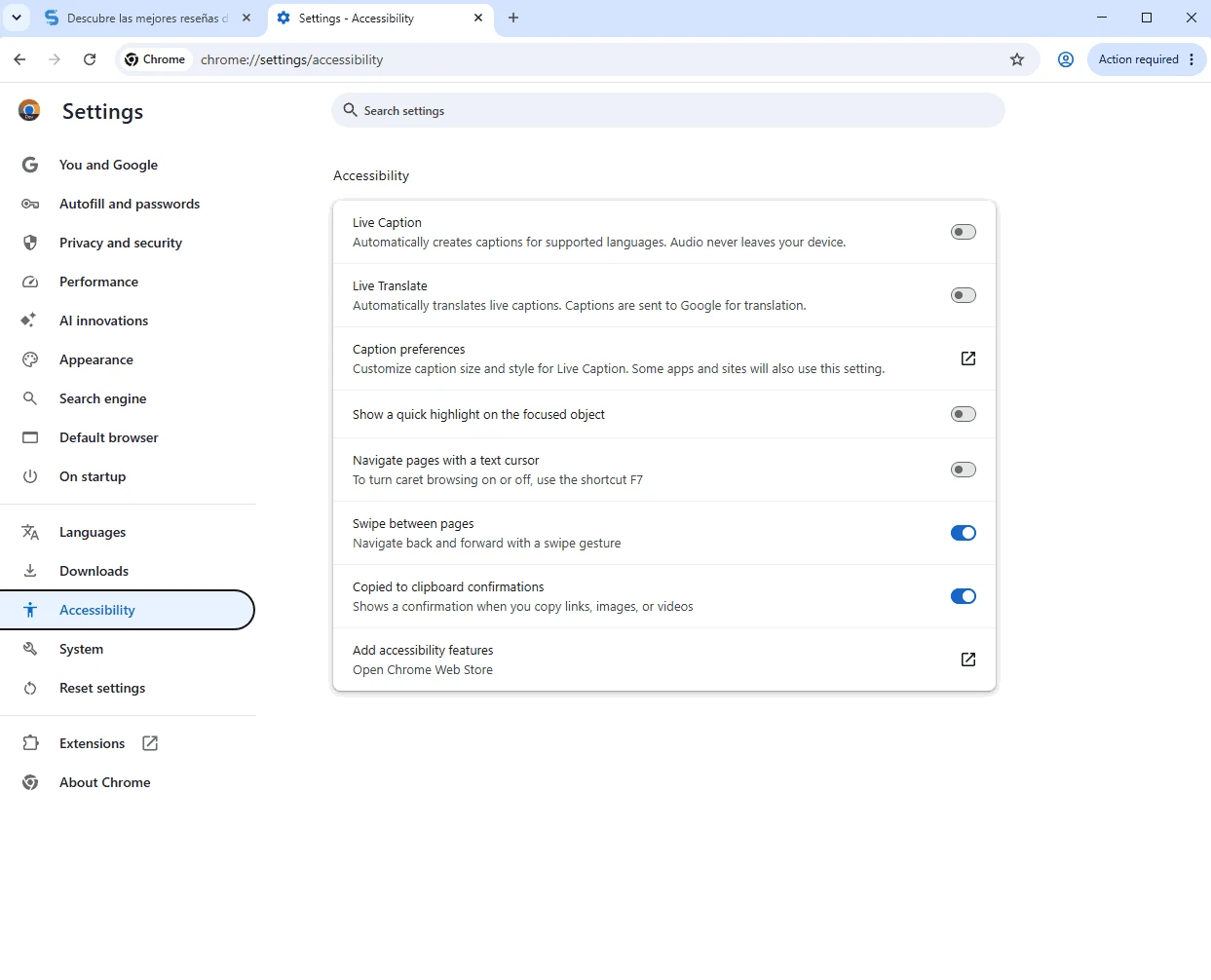The width and height of the screenshot is (1211, 980).
Task: Enable Navigate pages with text cursor
Action: click(964, 470)
